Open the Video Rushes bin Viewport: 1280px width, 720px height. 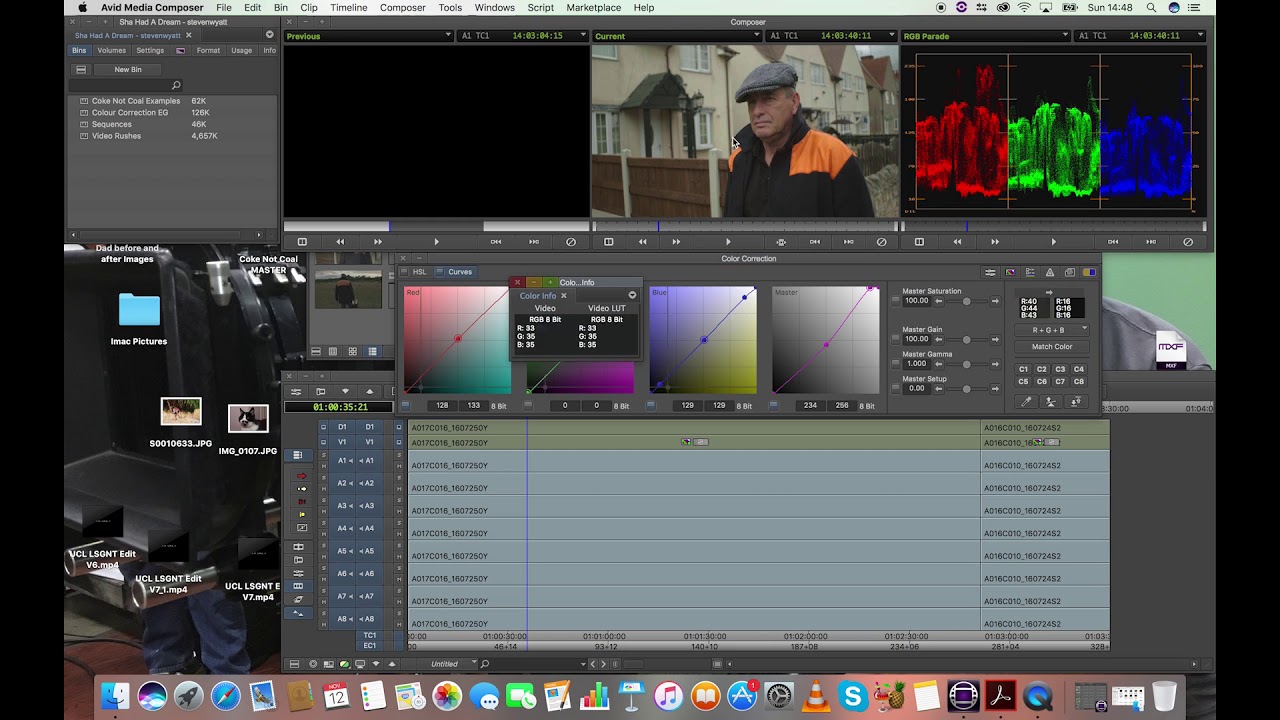click(x=116, y=136)
